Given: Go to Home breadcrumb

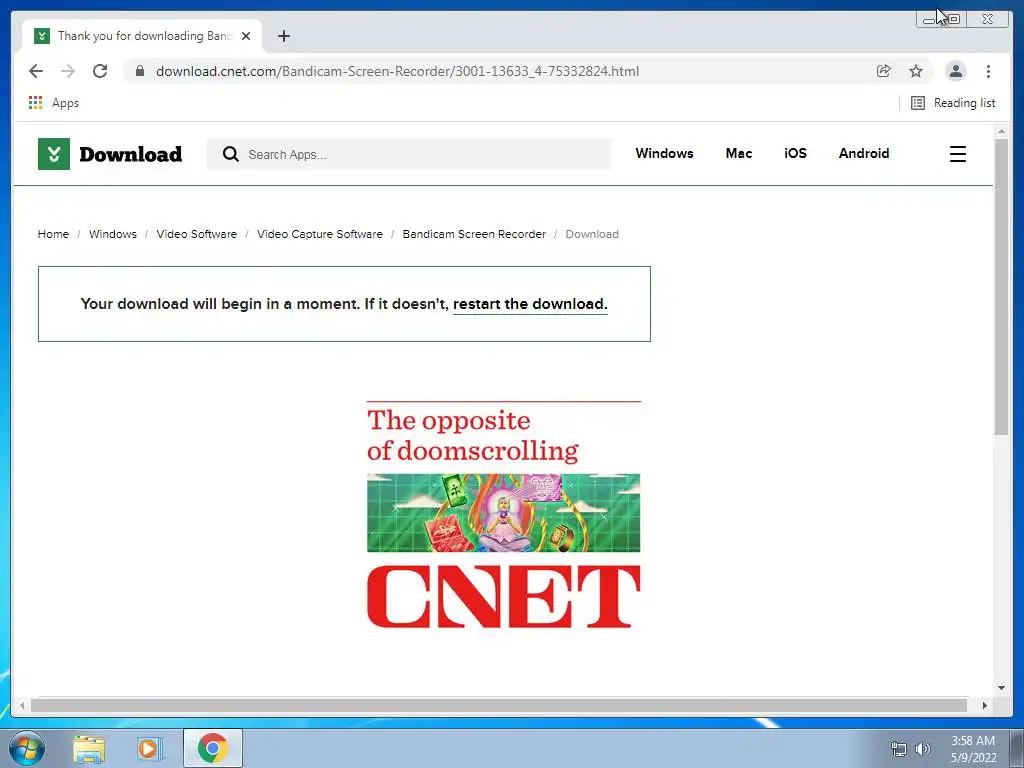Looking at the screenshot, I should [53, 234].
